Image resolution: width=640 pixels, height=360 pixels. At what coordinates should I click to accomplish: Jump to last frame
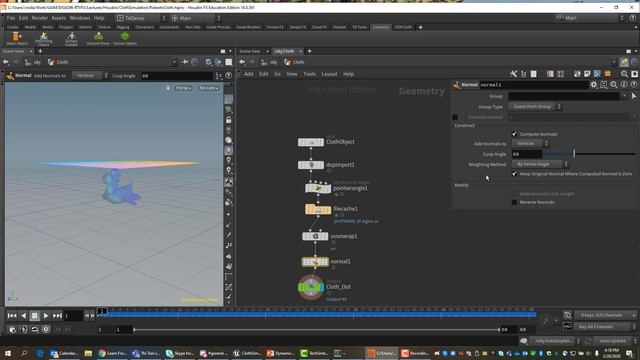(x=57, y=316)
